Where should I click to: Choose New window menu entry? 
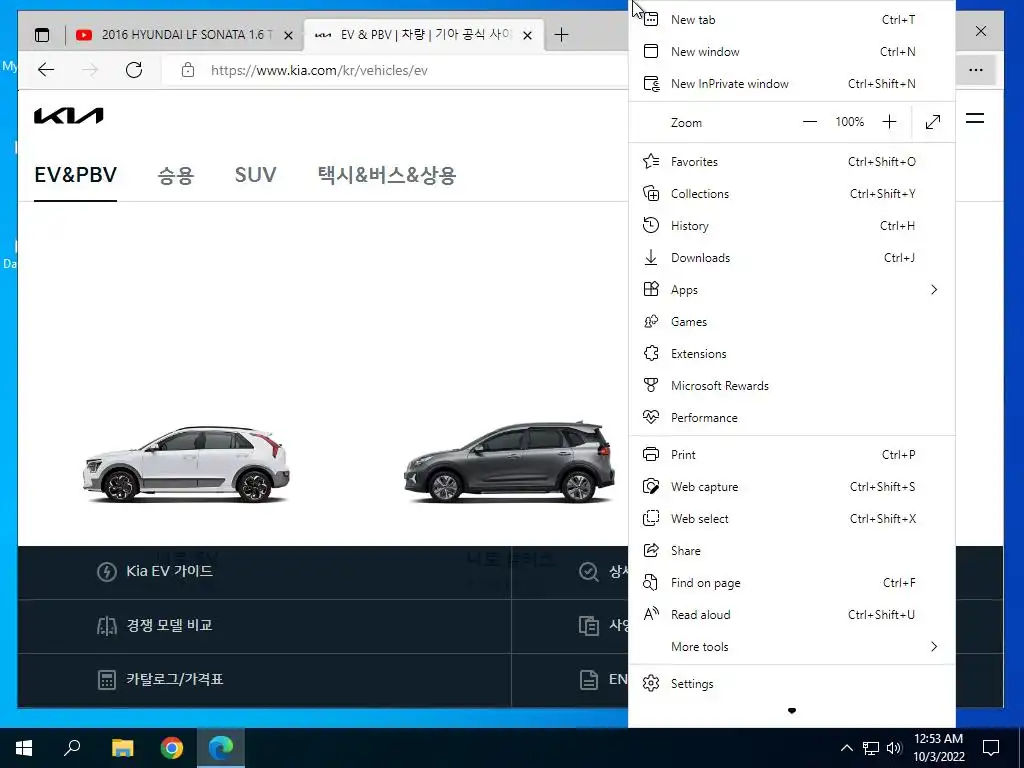[x=792, y=52]
